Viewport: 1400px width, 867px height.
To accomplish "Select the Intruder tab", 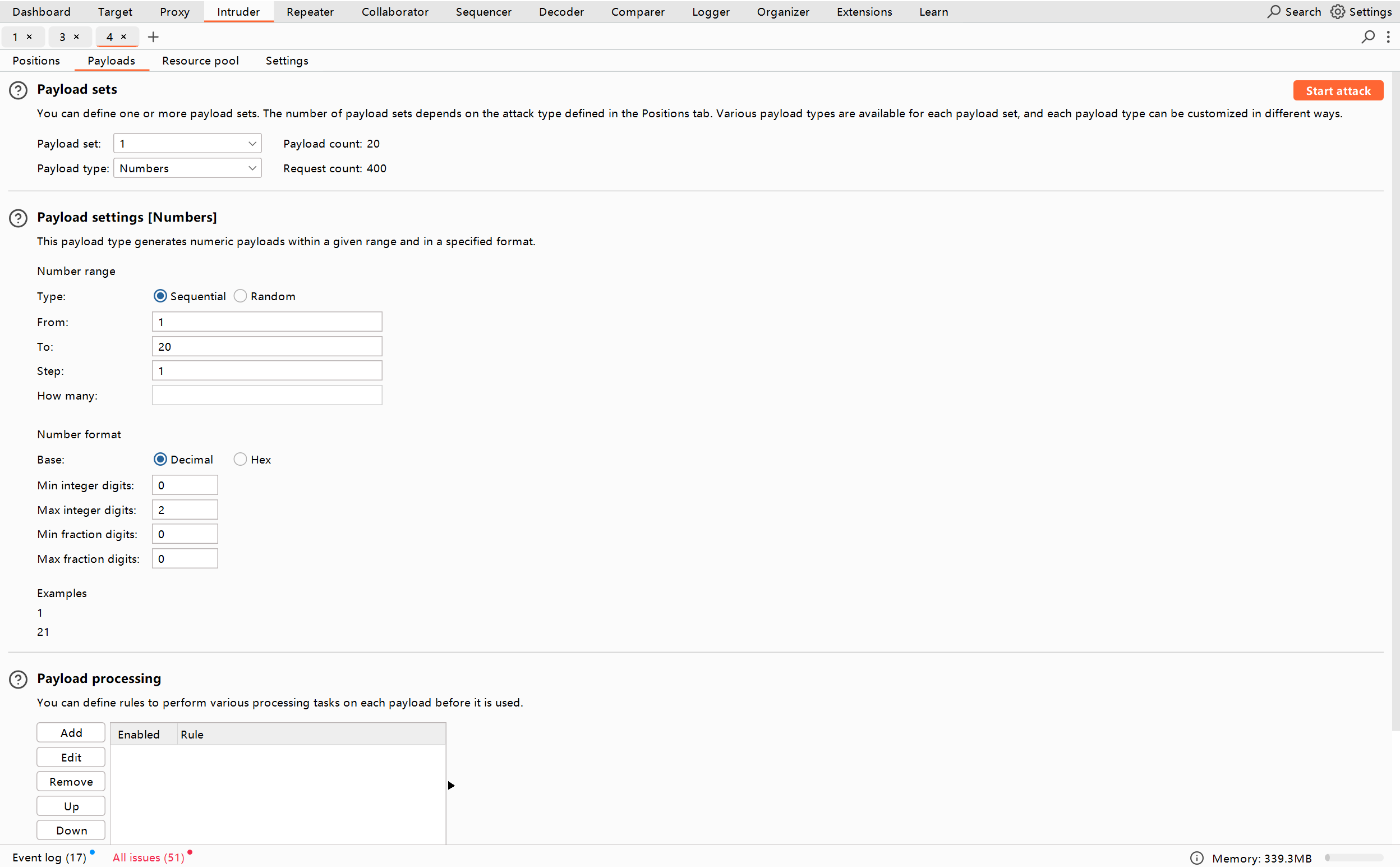I will tap(238, 11).
